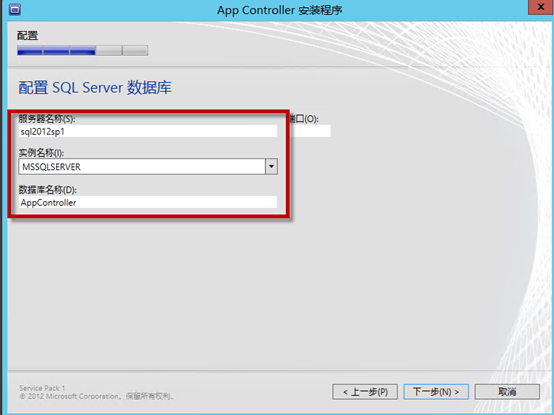Click the third filled progress bar segment
Image resolution: width=554 pixels, height=415 pixels.
click(x=83, y=51)
